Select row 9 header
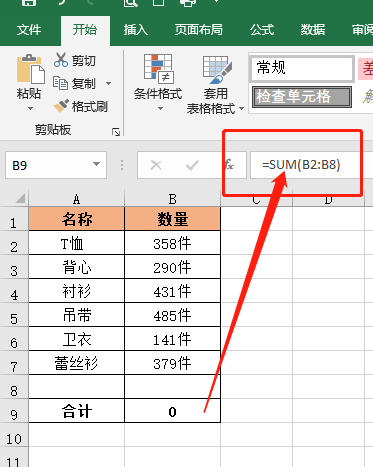This screenshot has width=373, height=467. tap(14, 411)
